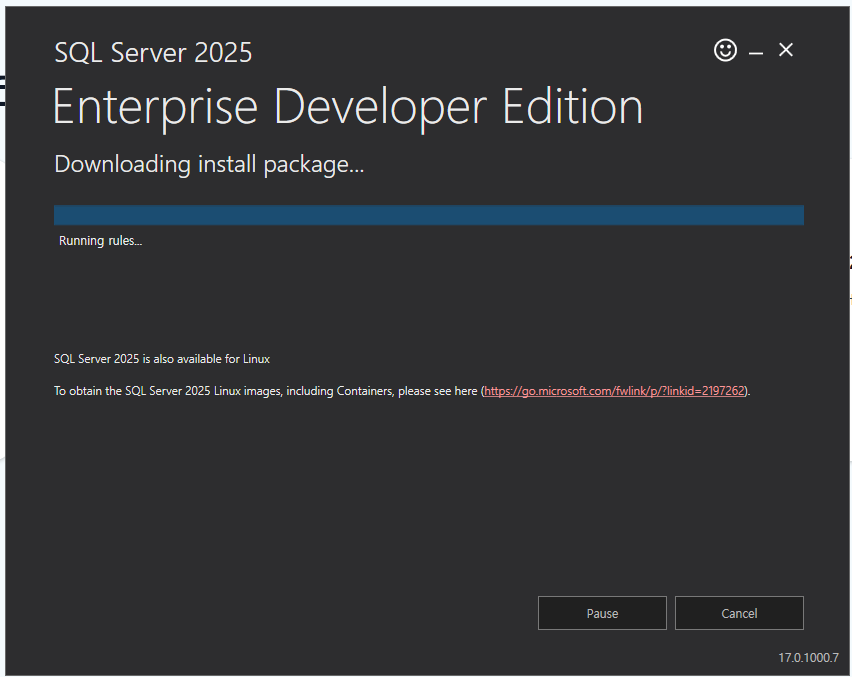Viewport: 852px width, 677px height.
Task: Click 'SQL Server 2025 is also available for Linux'
Action: (x=162, y=359)
